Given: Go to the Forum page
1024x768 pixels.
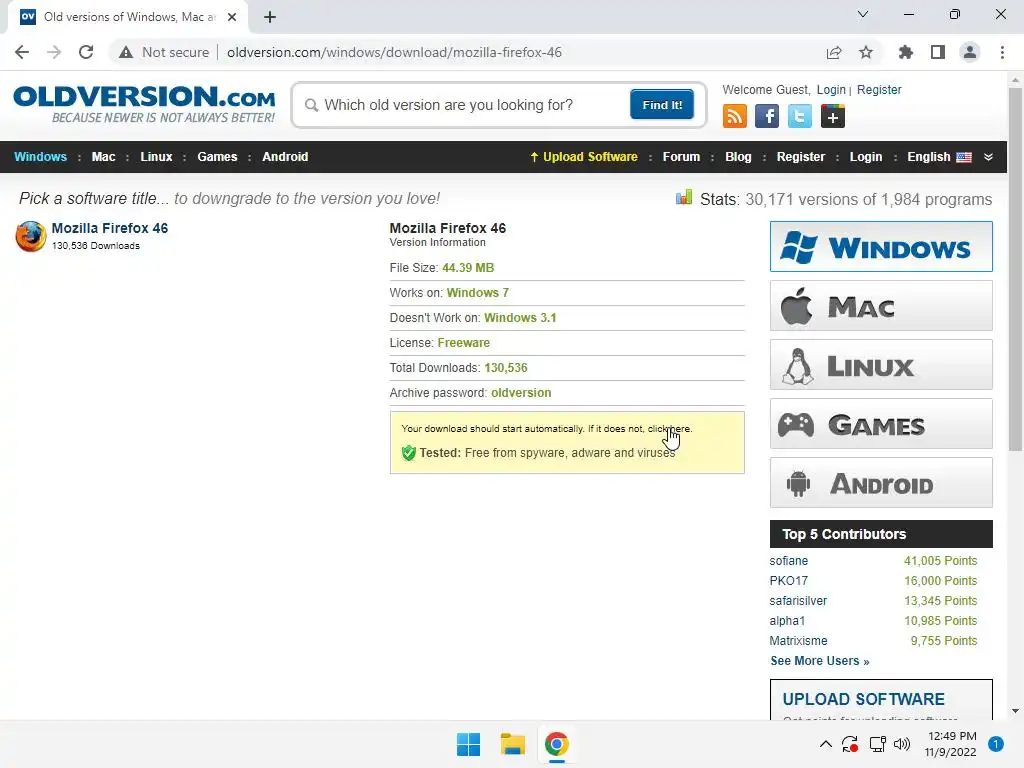Looking at the screenshot, I should (x=681, y=157).
